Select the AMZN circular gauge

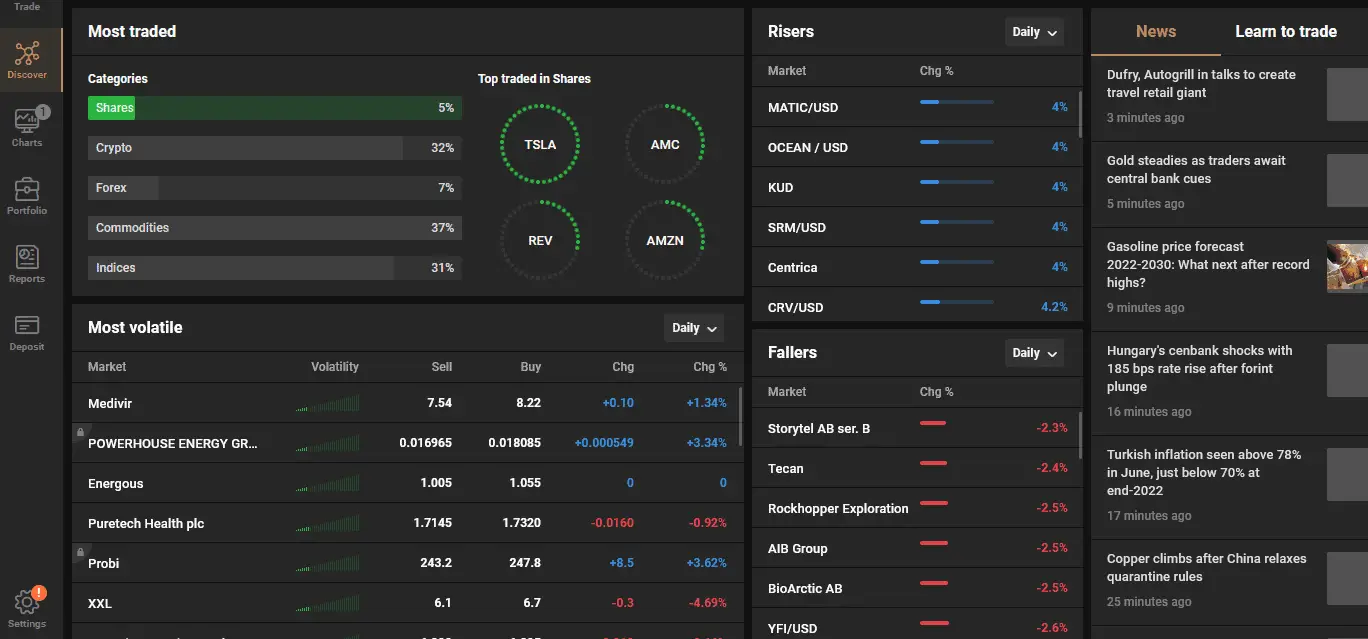(665, 241)
